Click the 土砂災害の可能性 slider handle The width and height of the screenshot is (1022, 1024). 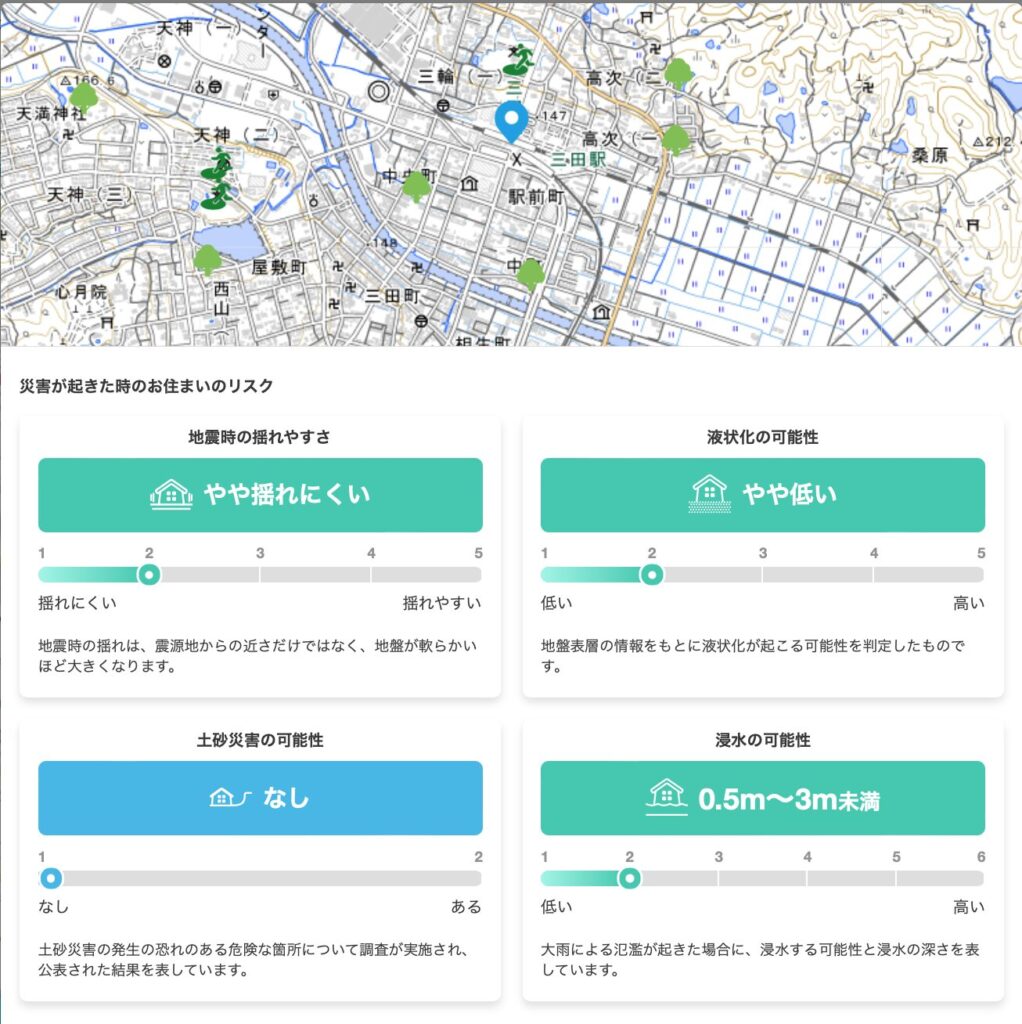pyautogui.click(x=50, y=878)
